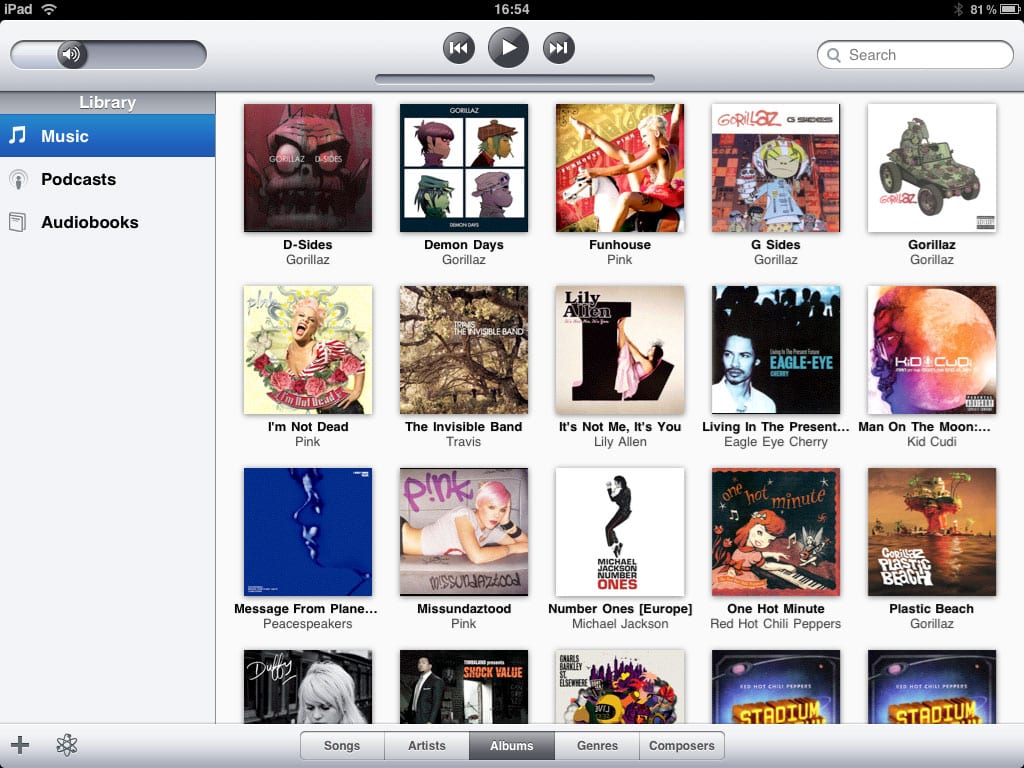
Task: Open the Gorillaz self-titled album cover
Action: coord(932,168)
